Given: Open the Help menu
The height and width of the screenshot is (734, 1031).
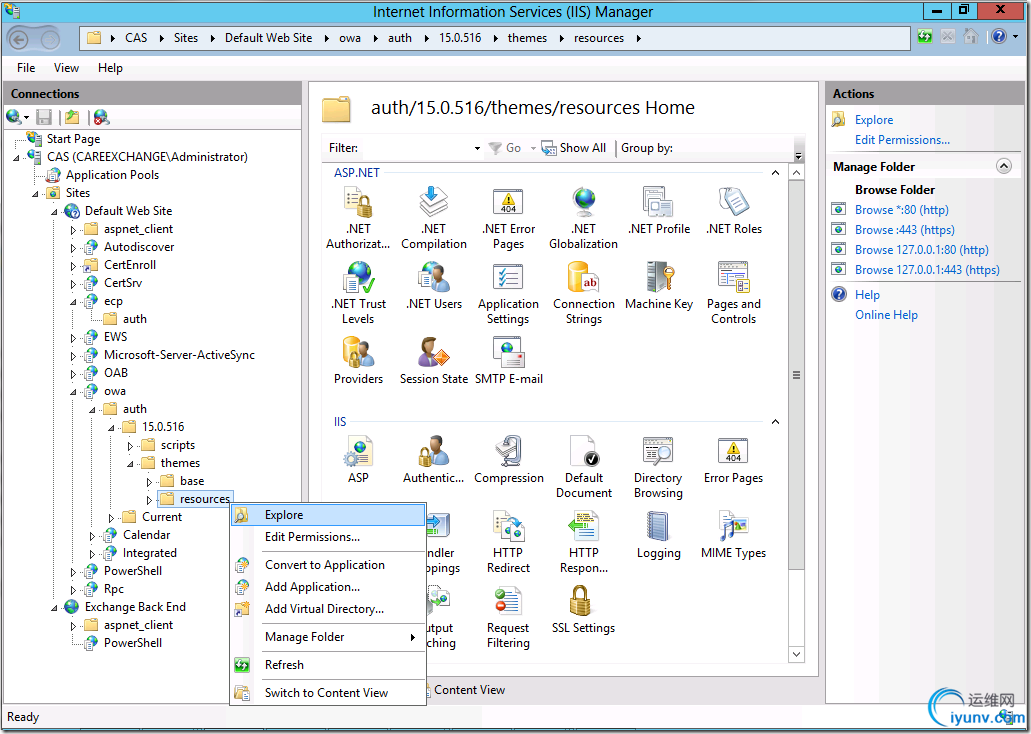Looking at the screenshot, I should pos(110,68).
